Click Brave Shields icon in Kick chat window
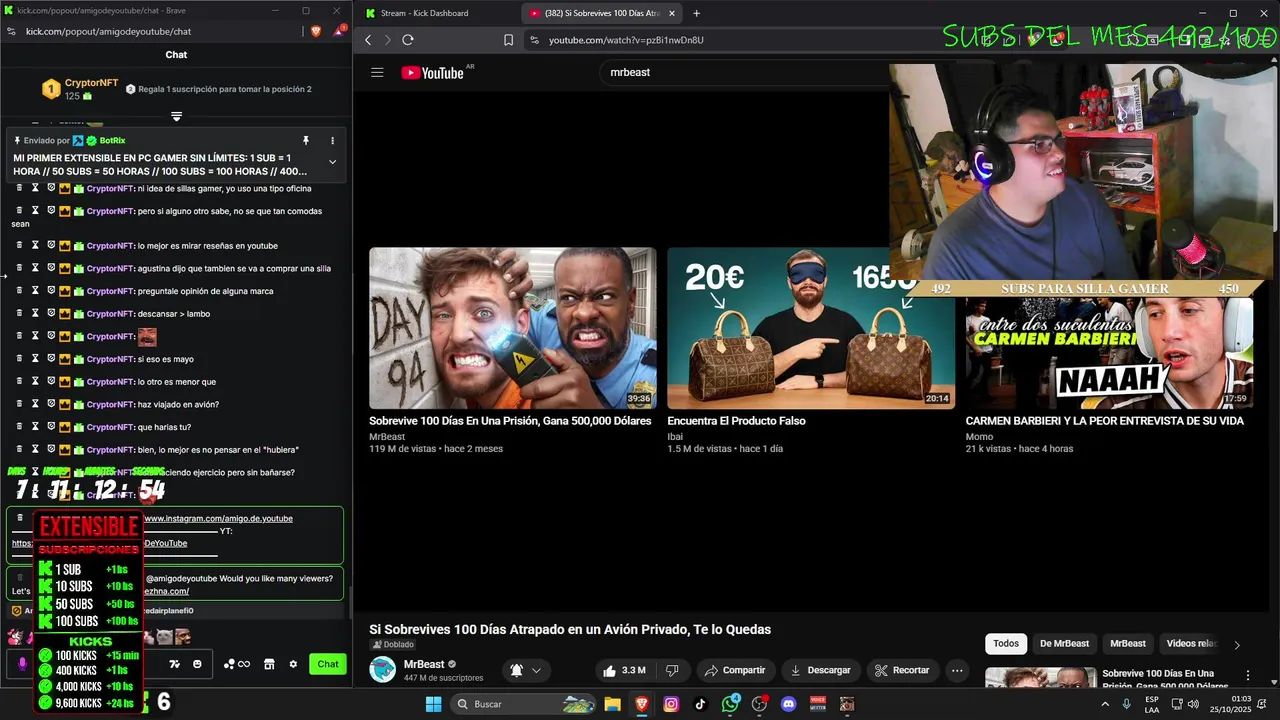The width and height of the screenshot is (1280, 720). (316, 31)
